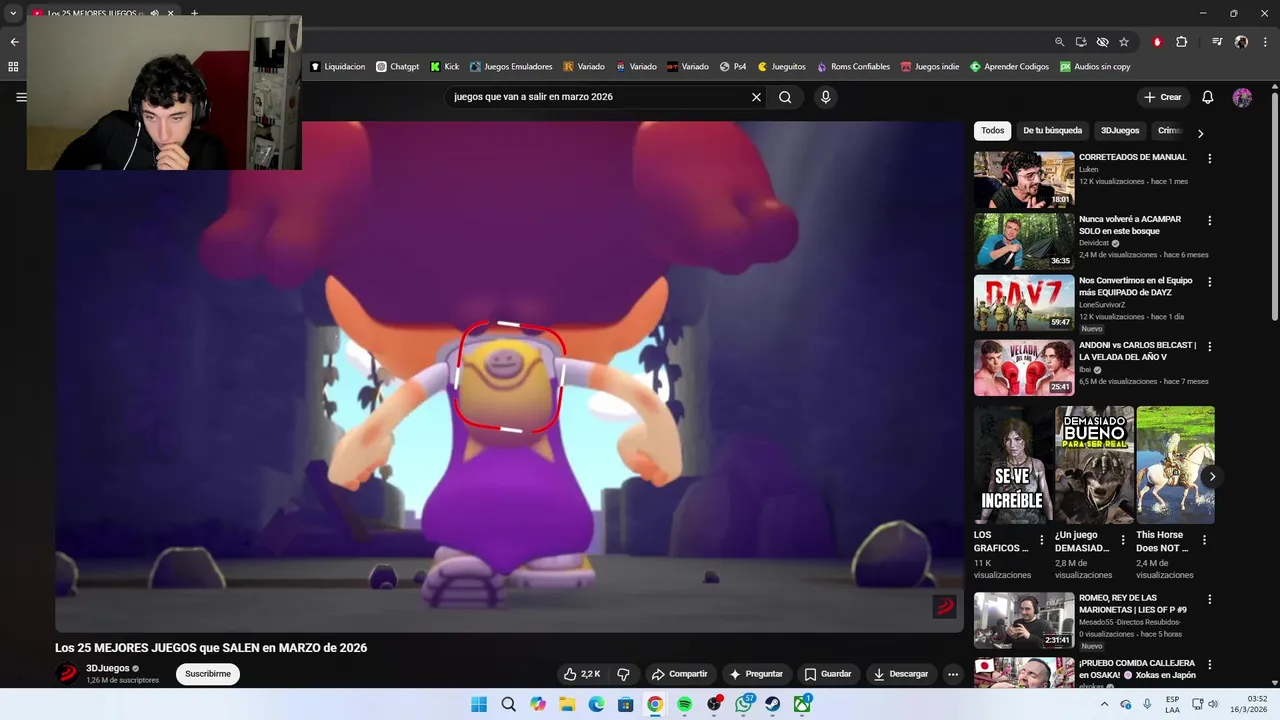Open Spotify from the taskbar
The height and width of the screenshot is (720, 1280).
[684, 704]
